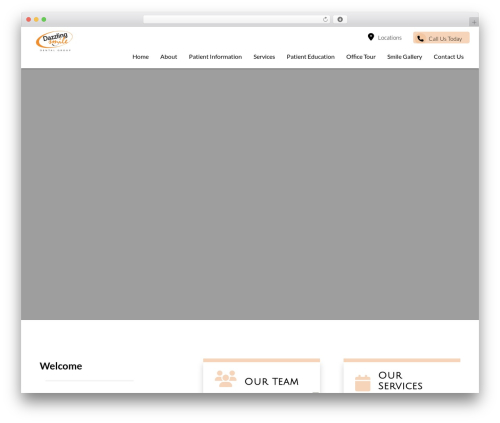Open a new browser tab with plus

474,22
